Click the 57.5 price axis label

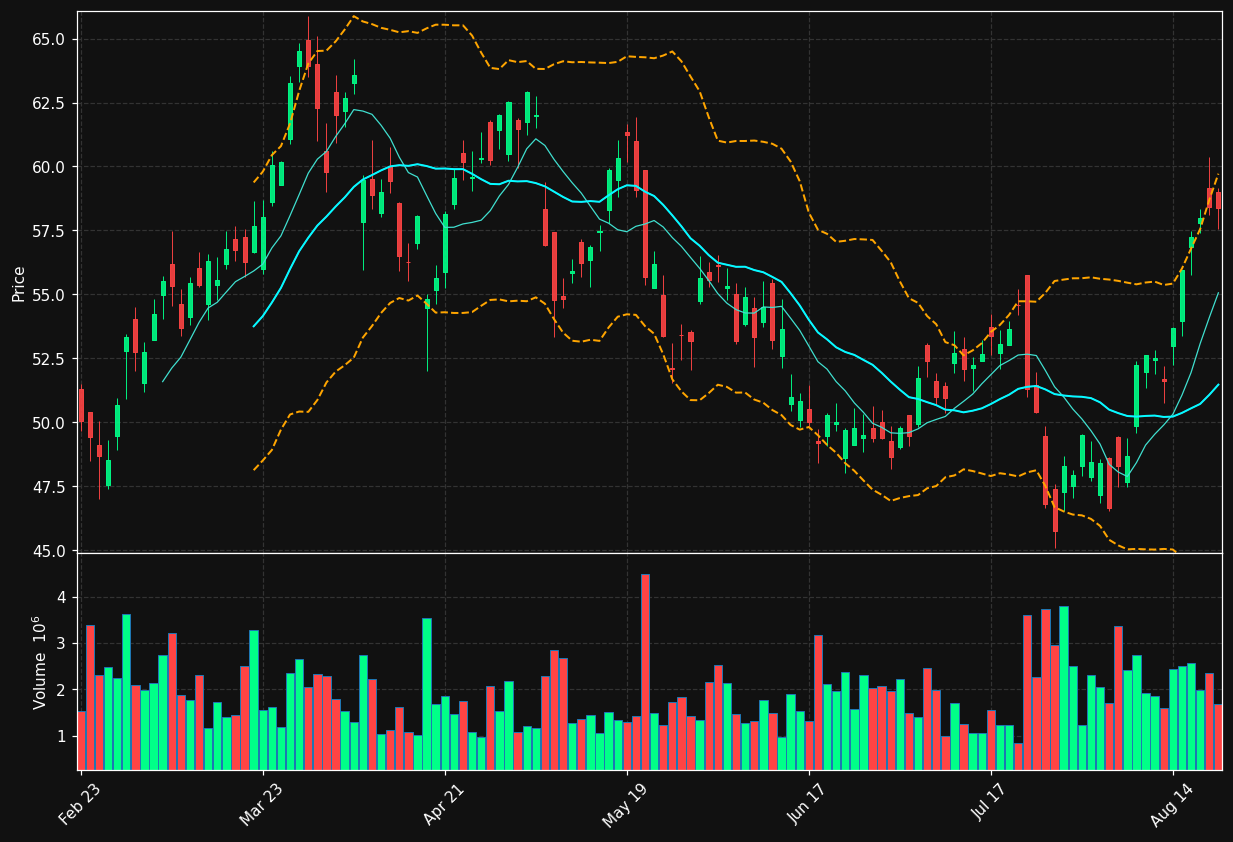click(48, 231)
